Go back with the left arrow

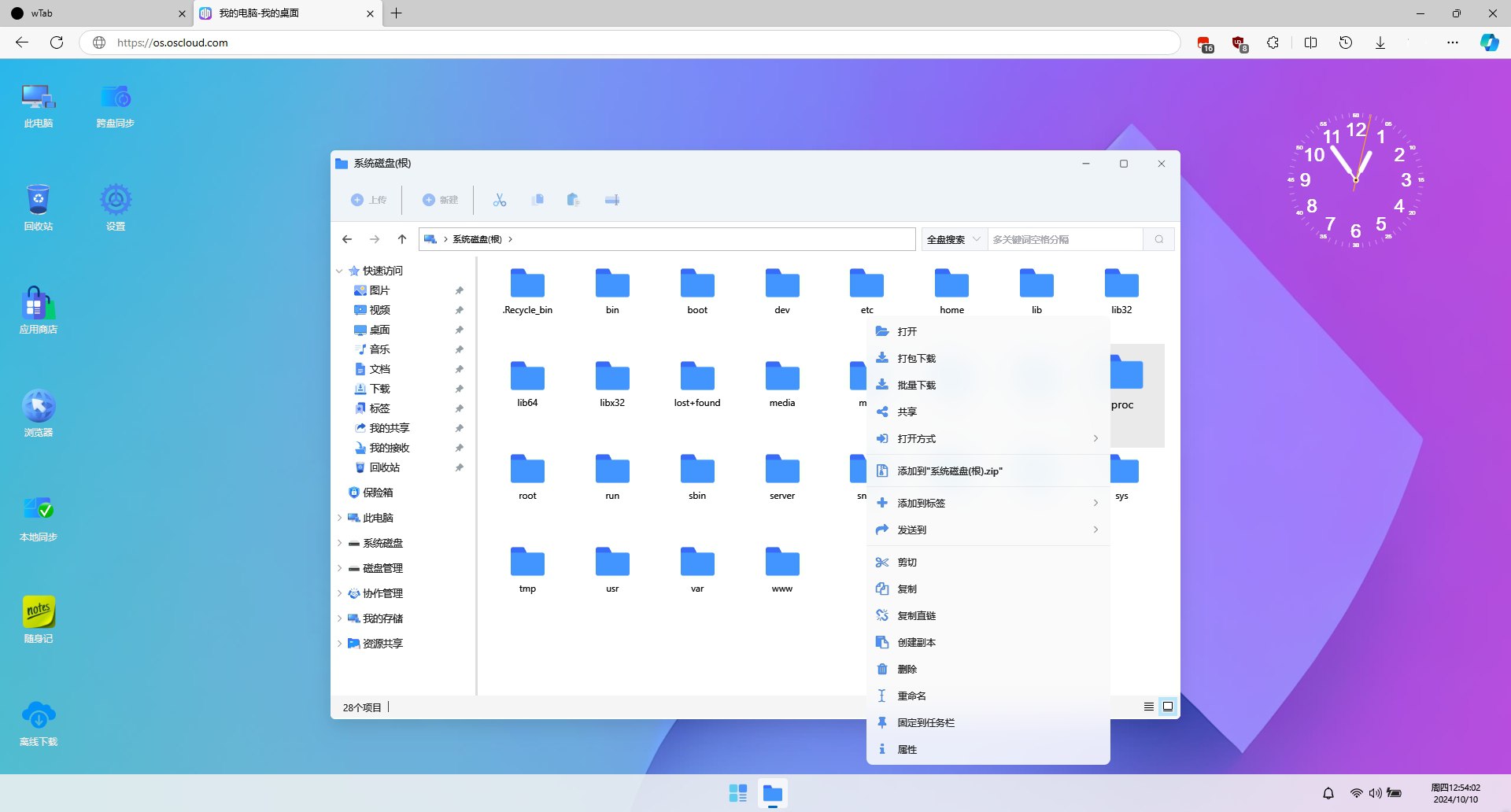[x=347, y=239]
